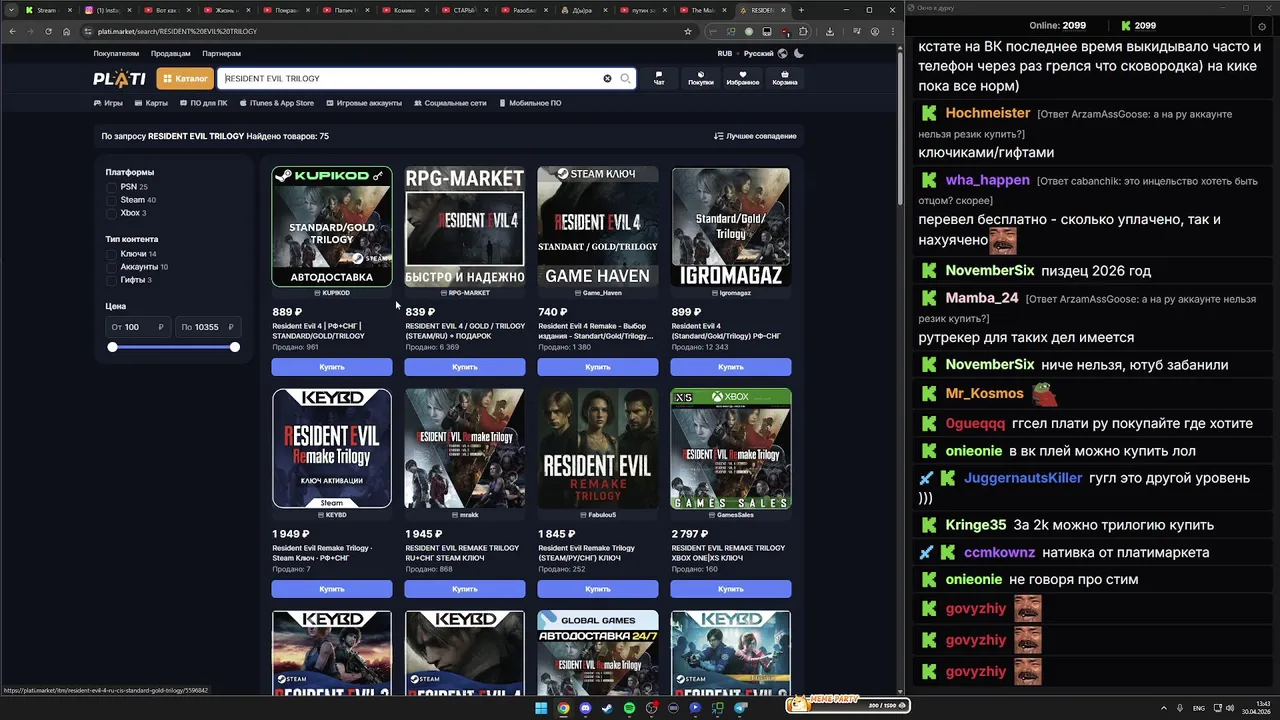Click the maximum price По 10355 field
Image resolution: width=1280 pixels, height=720 pixels.
207,327
